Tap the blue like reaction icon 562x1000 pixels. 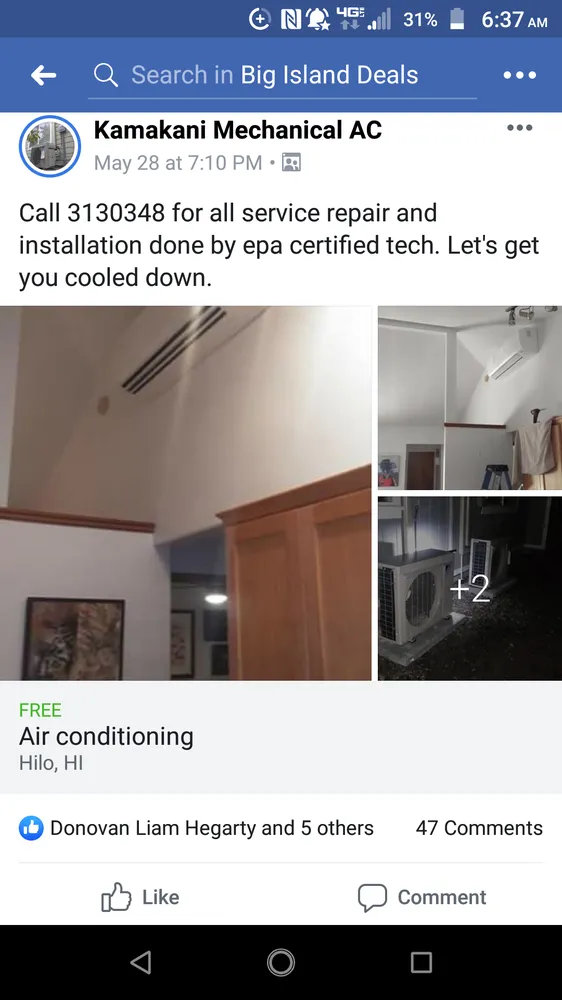(x=31, y=828)
